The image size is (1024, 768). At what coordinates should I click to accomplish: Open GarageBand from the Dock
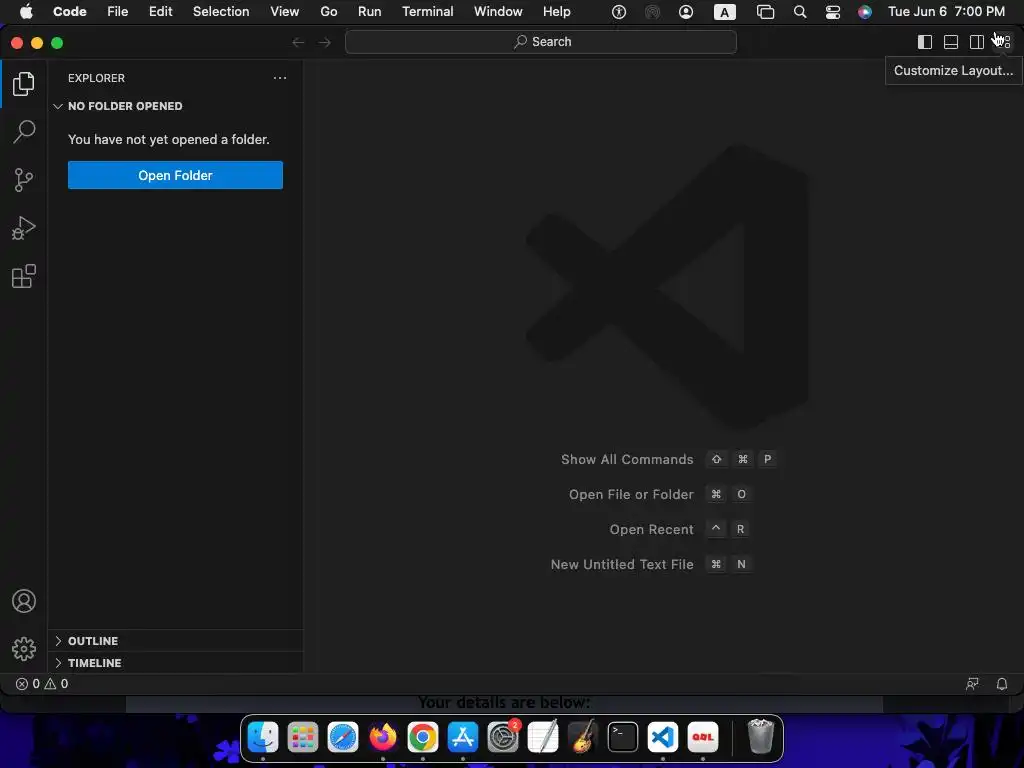pyautogui.click(x=583, y=737)
